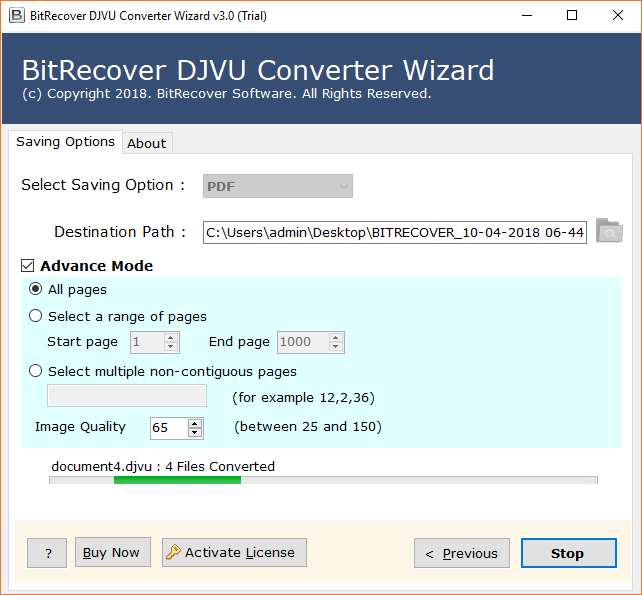Close the DJVU Converter Wizard window
The width and height of the screenshot is (642, 595).
[x=618, y=16]
